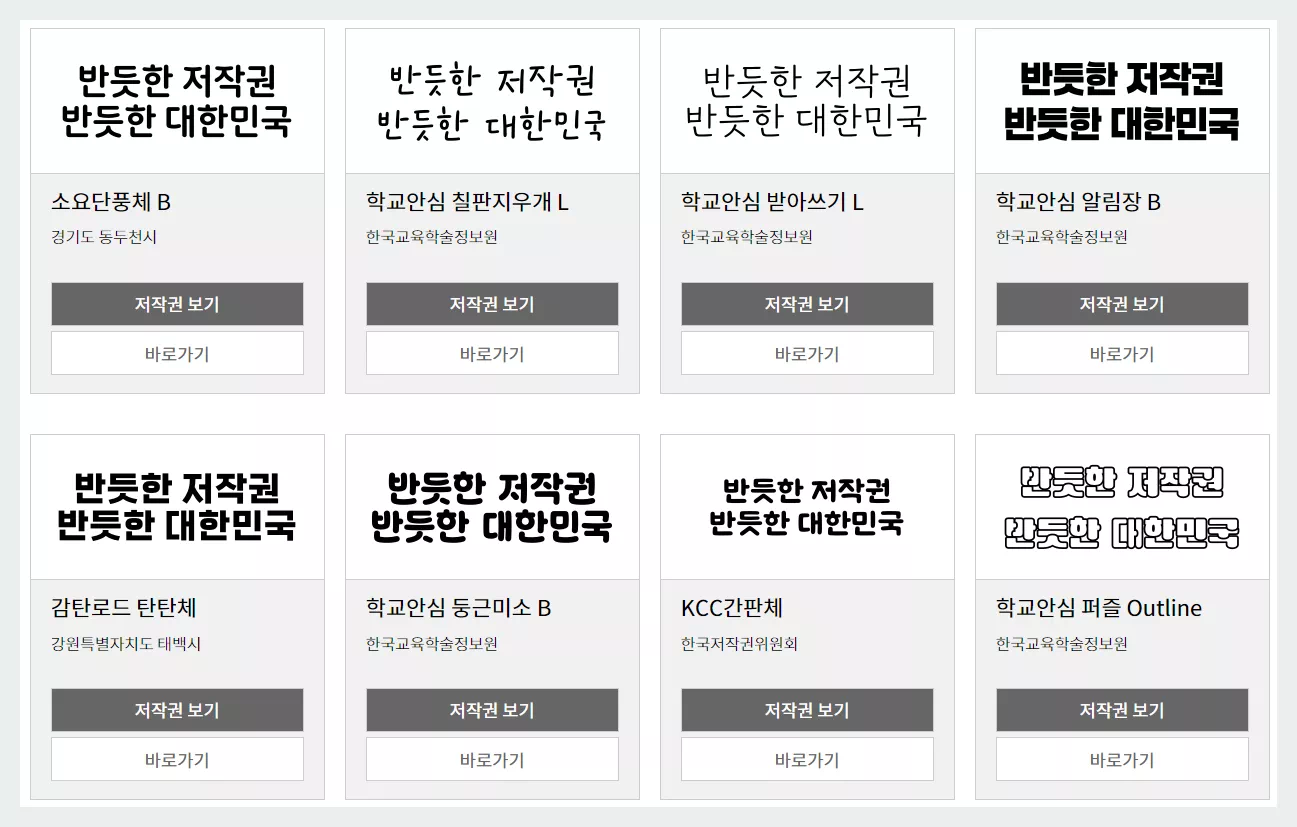Click 저작권 보기 for 감탄로드 탄탄체
1297x827 pixels.
tap(177, 710)
